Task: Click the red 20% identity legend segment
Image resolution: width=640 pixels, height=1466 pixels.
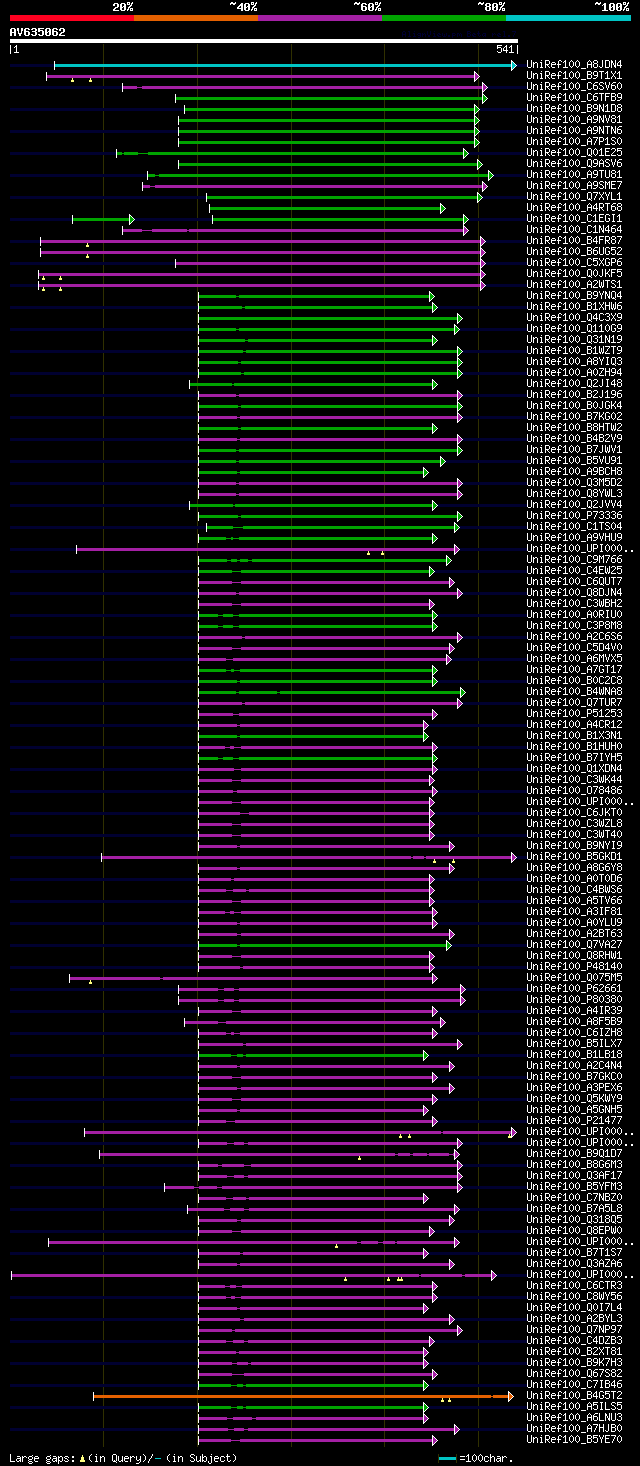Action: coord(71,17)
